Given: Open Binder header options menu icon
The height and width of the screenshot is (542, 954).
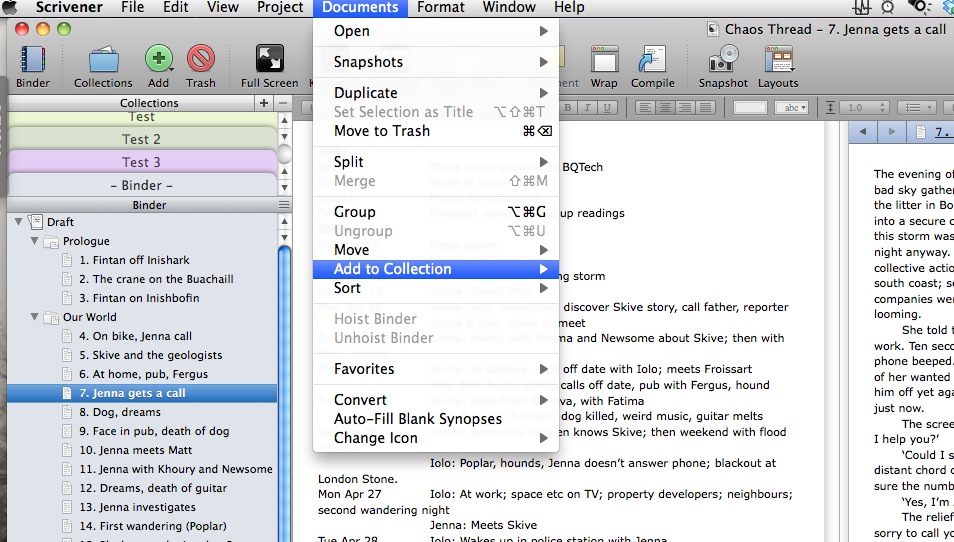Looking at the screenshot, I should pyautogui.click(x=284, y=205).
